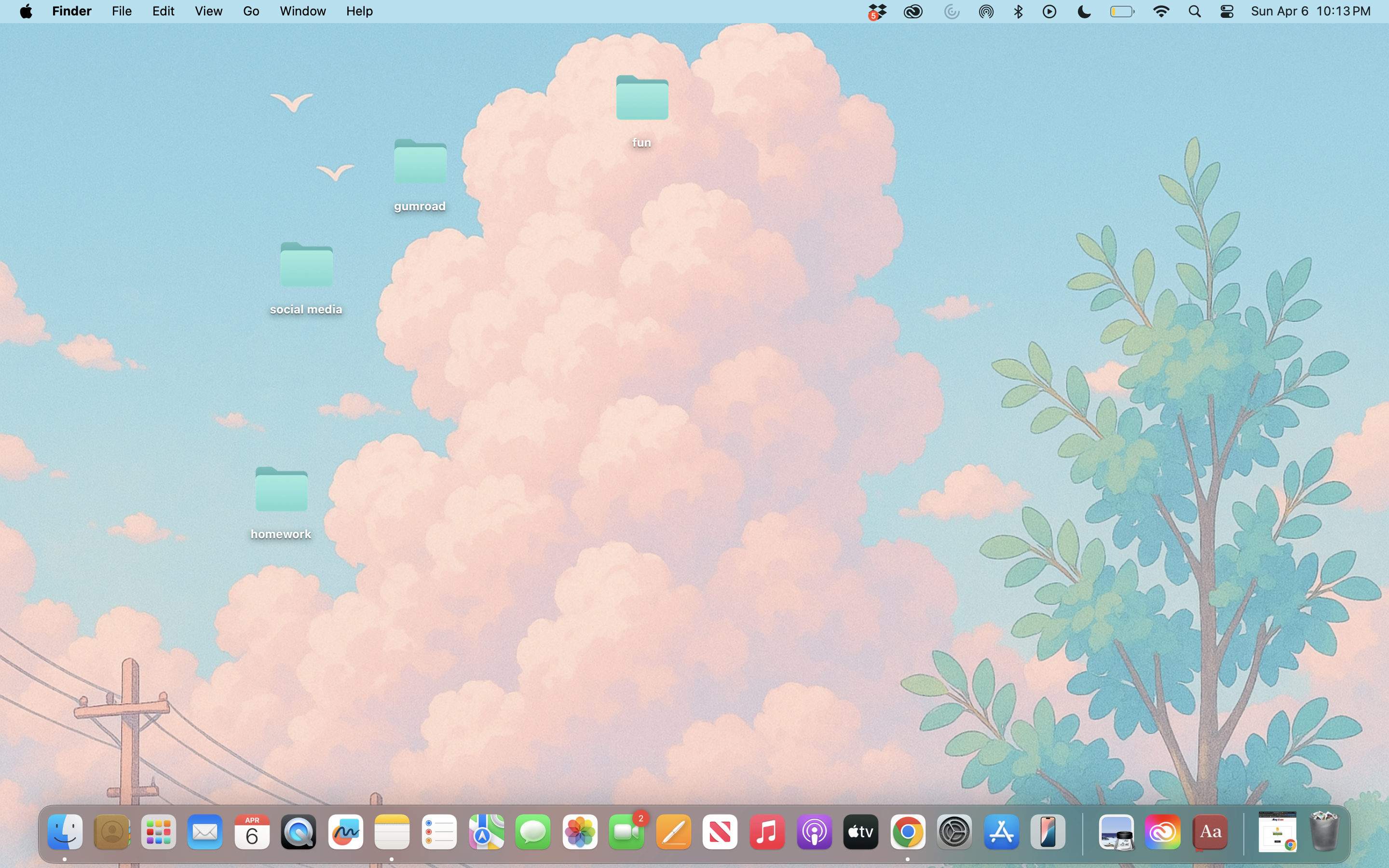This screenshot has width=1389, height=868.
Task: Open the Freeform app in the Dock
Action: pyautogui.click(x=345, y=832)
